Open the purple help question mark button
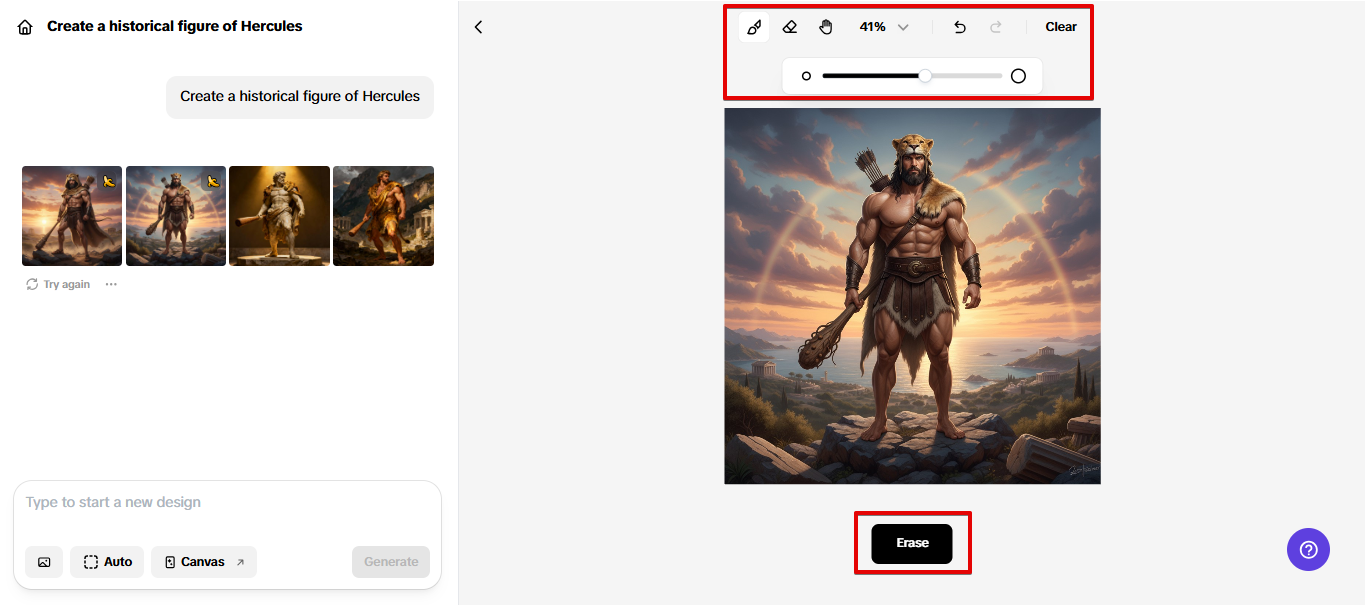 pos(1308,549)
